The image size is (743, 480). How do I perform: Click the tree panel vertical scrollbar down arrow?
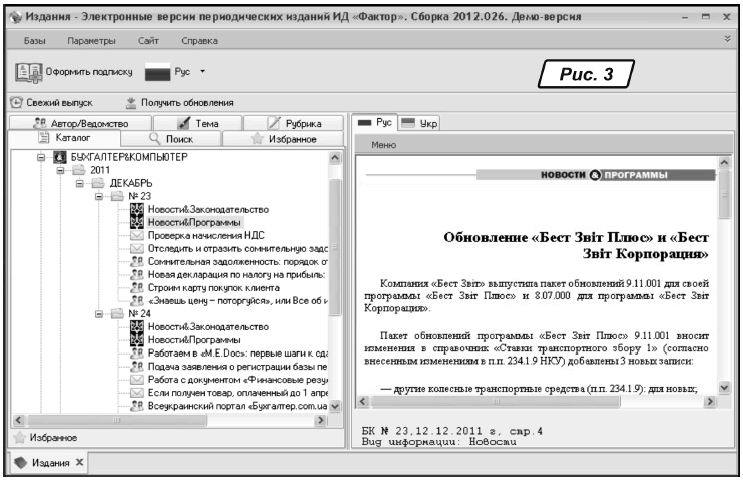pyautogui.click(x=335, y=407)
